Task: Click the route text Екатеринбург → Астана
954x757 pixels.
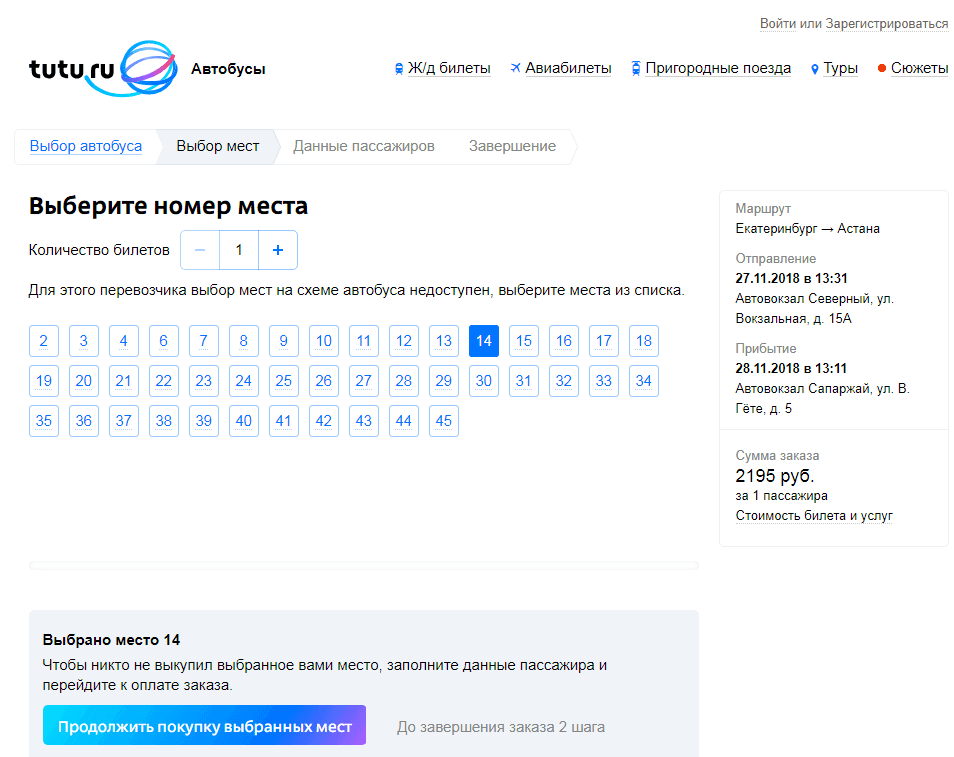Action: (x=807, y=229)
